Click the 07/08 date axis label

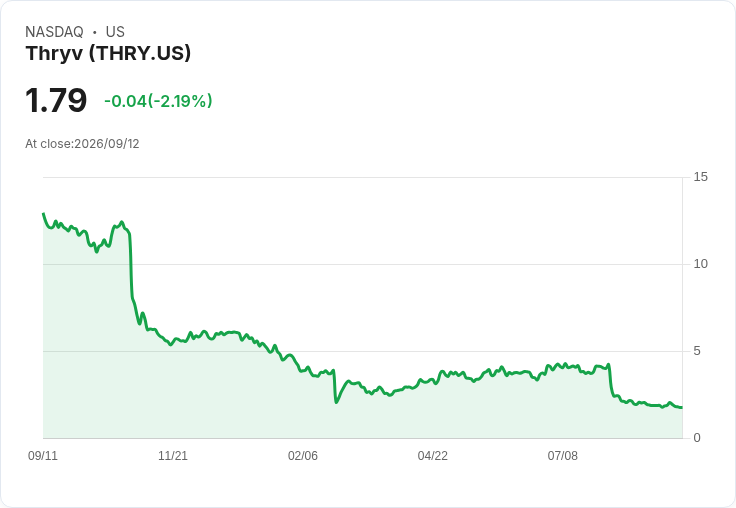coord(562,455)
